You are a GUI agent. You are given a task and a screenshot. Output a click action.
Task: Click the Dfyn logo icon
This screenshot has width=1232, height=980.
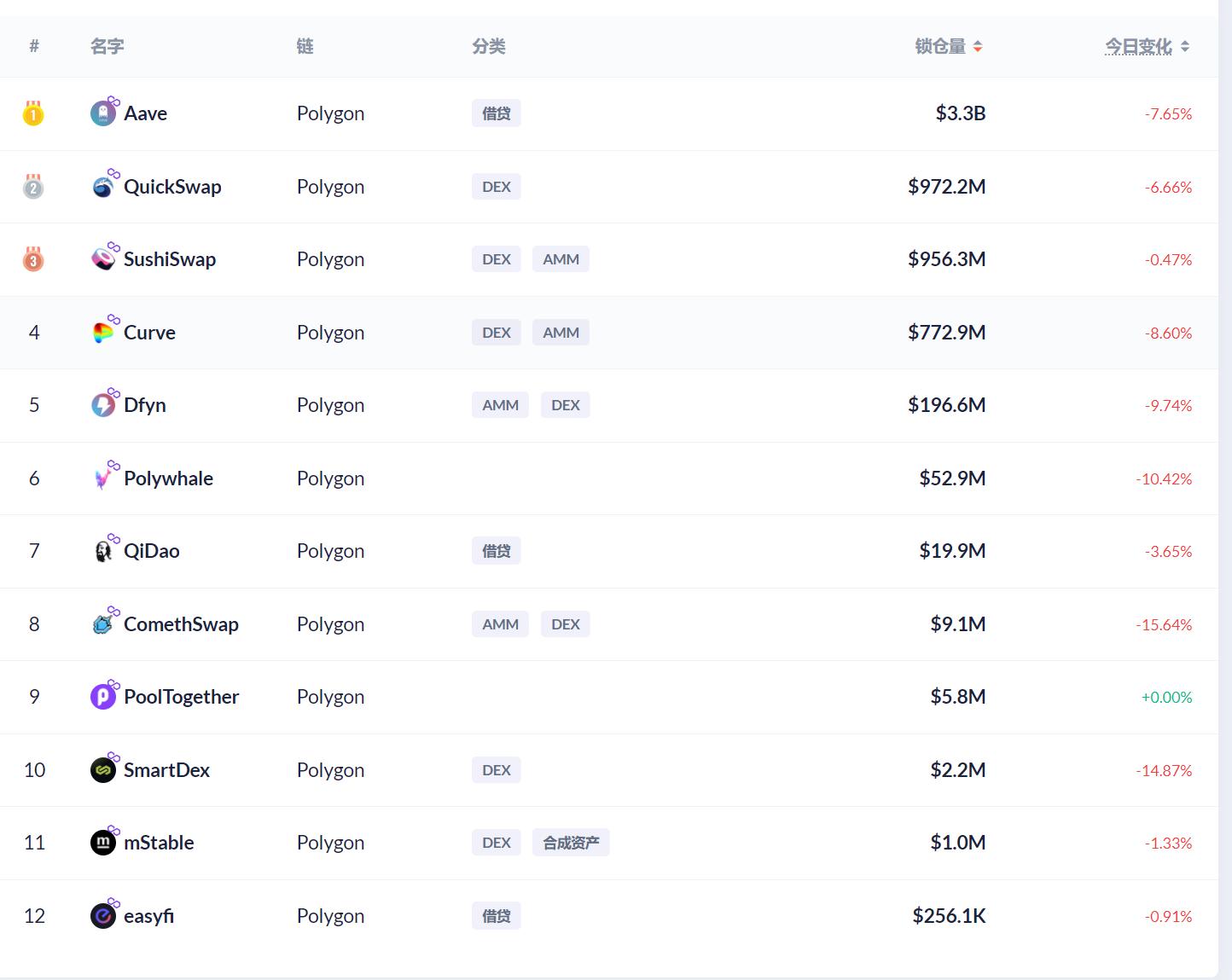pyautogui.click(x=103, y=405)
